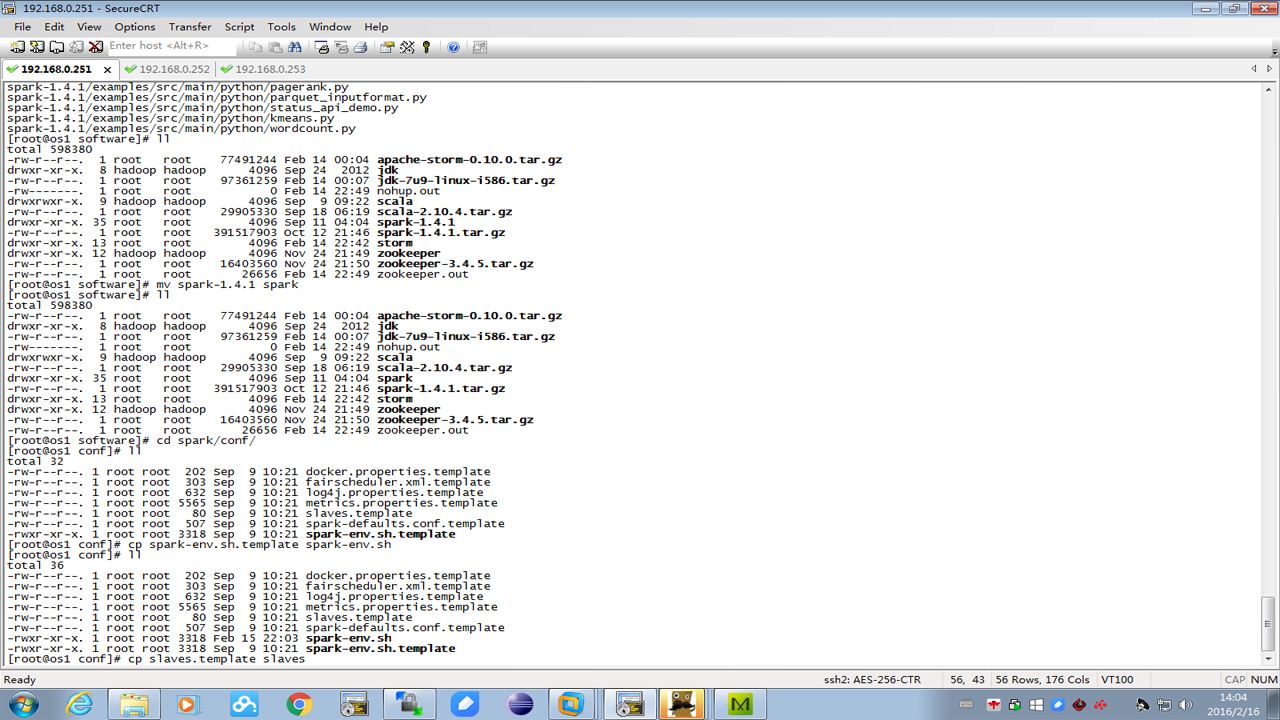Screen dimensions: 1280x720
Task: Click '56 Rows, 176 Cols' status text
Action: click(x=1042, y=680)
